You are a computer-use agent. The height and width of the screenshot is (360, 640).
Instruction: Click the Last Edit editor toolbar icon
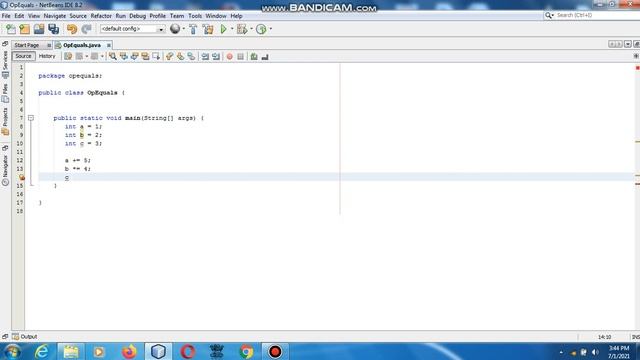click(68, 57)
